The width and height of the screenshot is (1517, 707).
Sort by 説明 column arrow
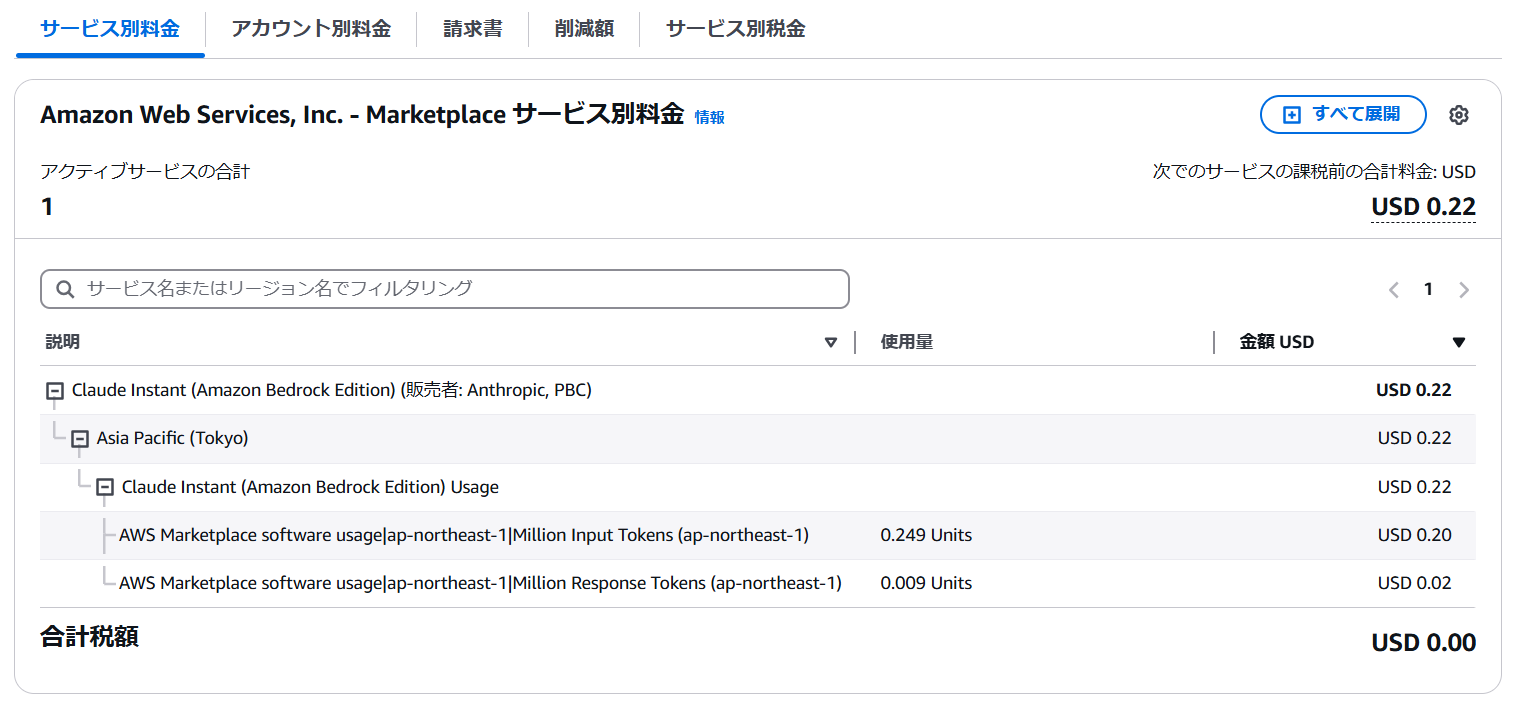(x=830, y=342)
